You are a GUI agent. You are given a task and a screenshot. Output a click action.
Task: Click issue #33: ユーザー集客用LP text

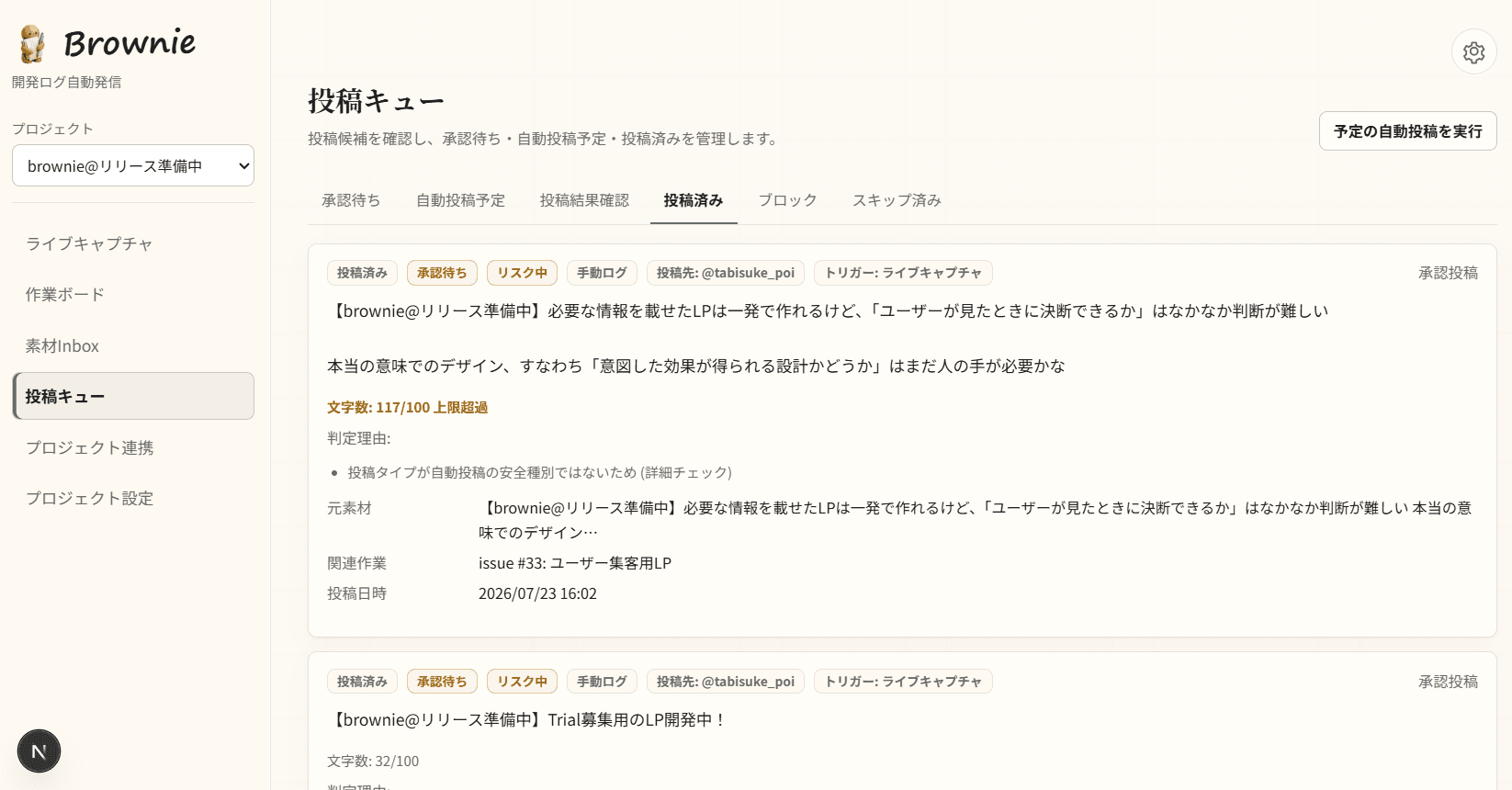(x=575, y=563)
